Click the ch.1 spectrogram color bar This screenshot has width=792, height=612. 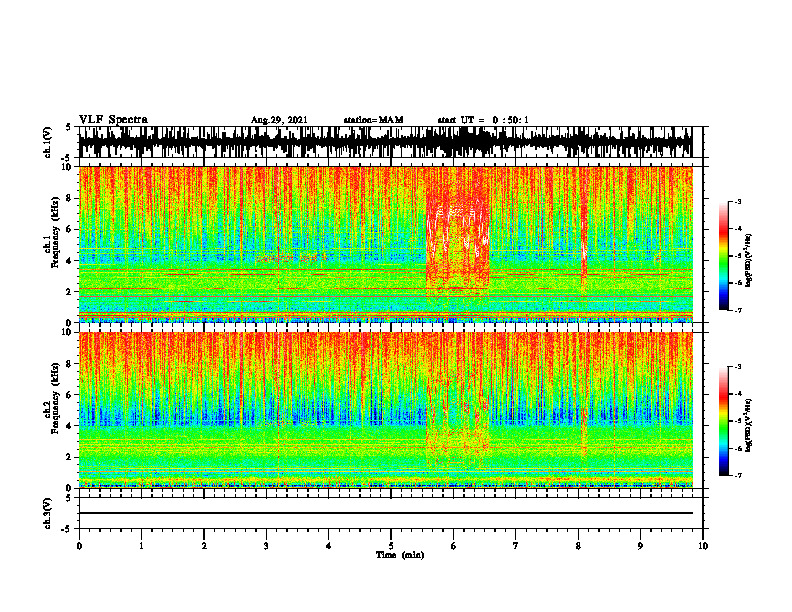(x=723, y=256)
